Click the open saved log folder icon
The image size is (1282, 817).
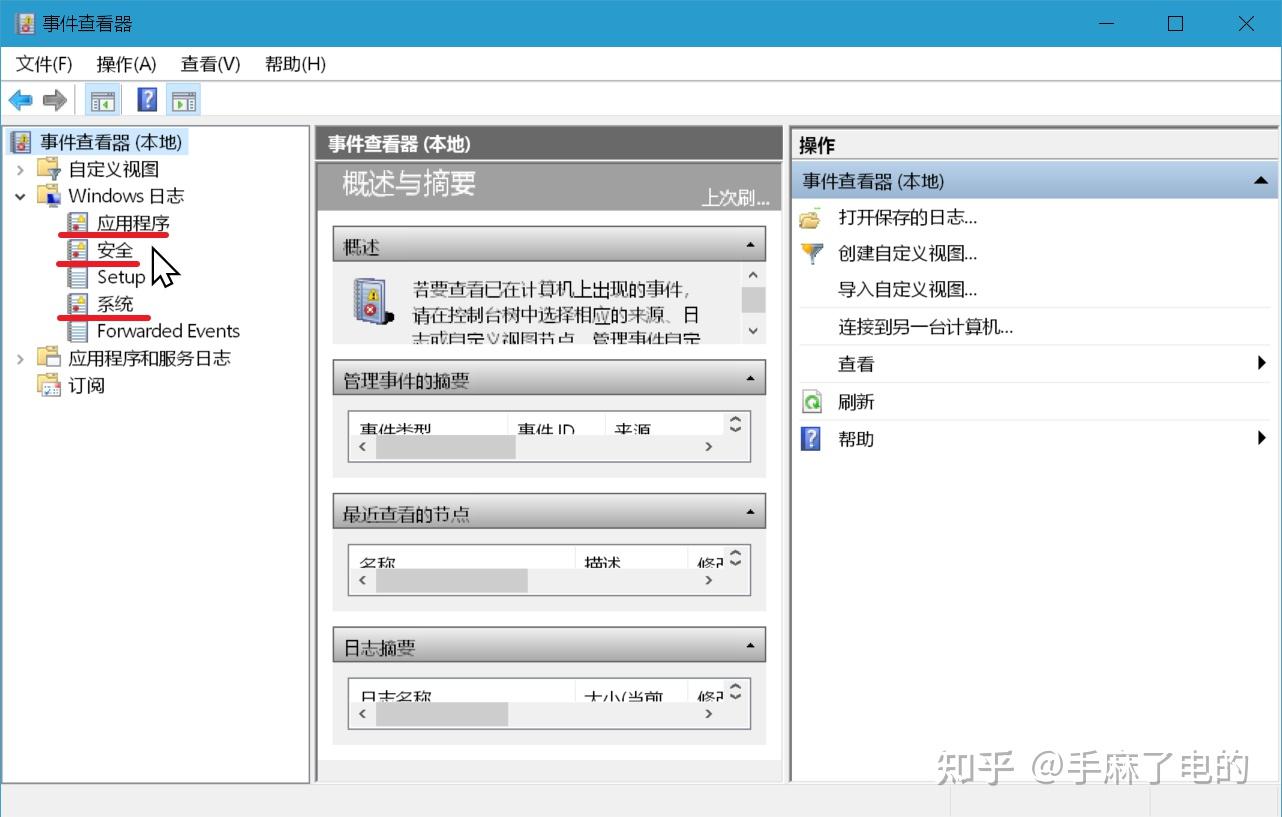point(811,218)
